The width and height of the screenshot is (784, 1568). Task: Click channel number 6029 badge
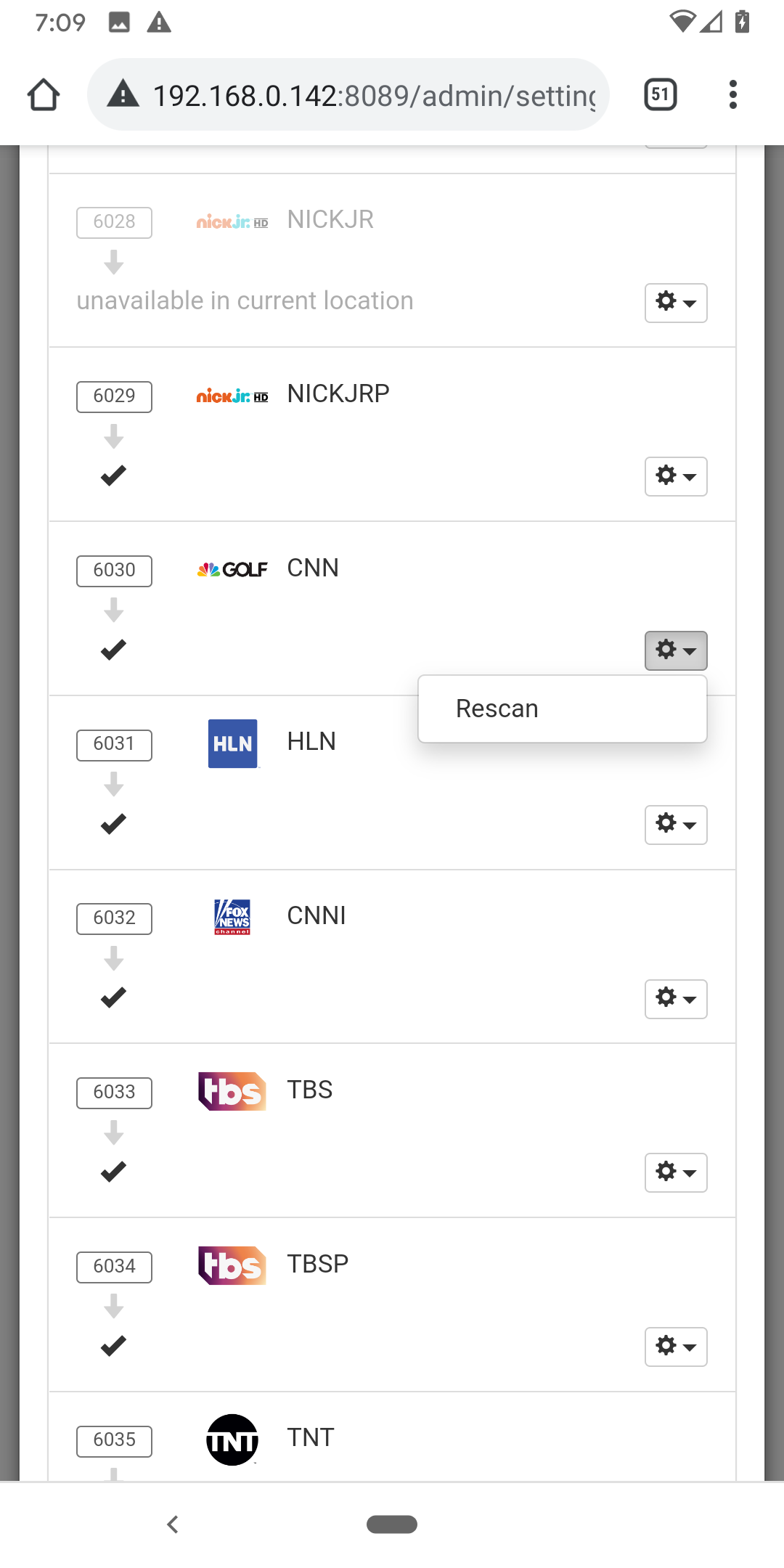click(x=114, y=396)
